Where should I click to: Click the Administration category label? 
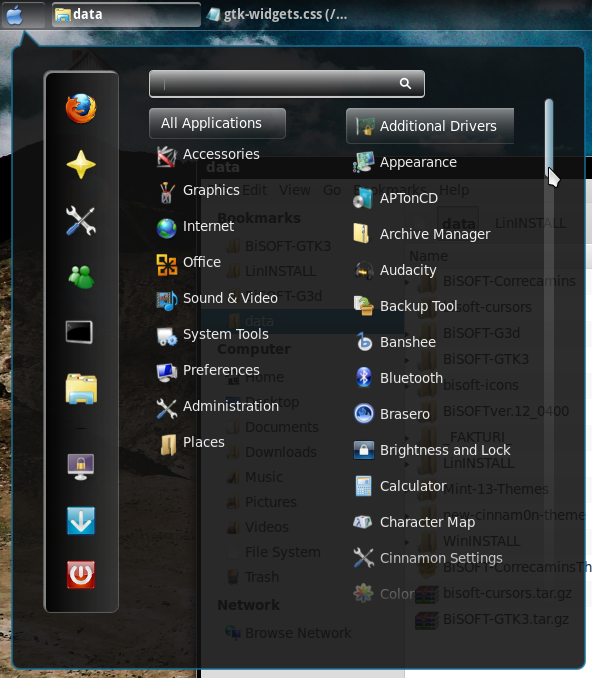(x=230, y=406)
